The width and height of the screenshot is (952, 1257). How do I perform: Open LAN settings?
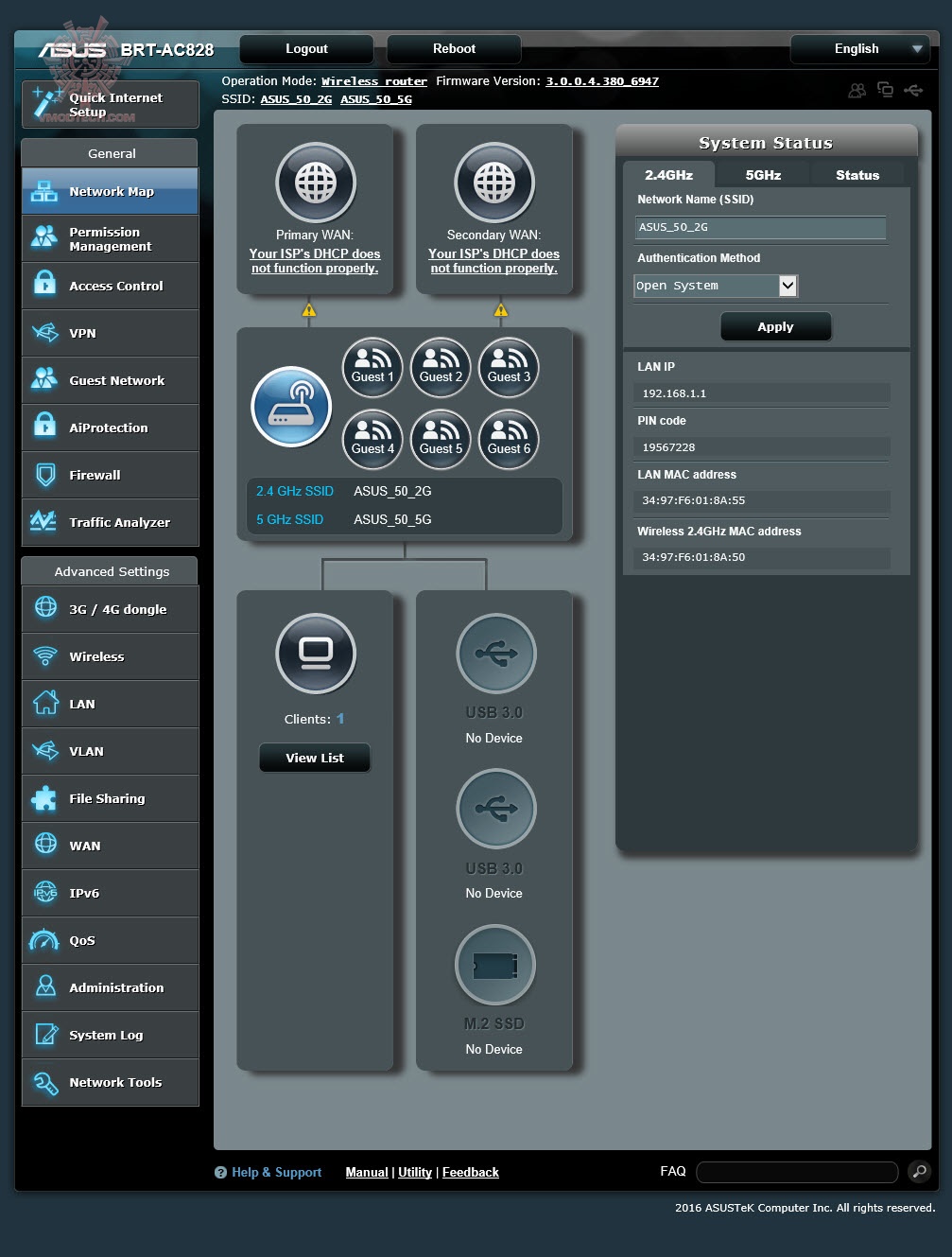[x=111, y=704]
